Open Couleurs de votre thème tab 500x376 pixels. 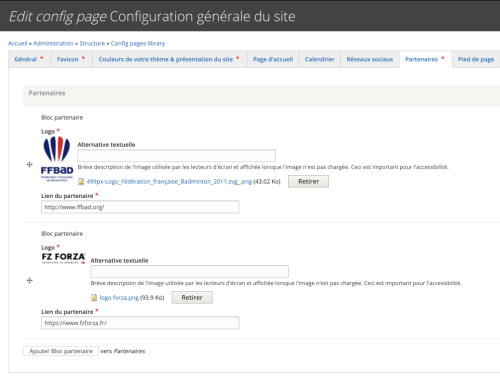[169, 59]
